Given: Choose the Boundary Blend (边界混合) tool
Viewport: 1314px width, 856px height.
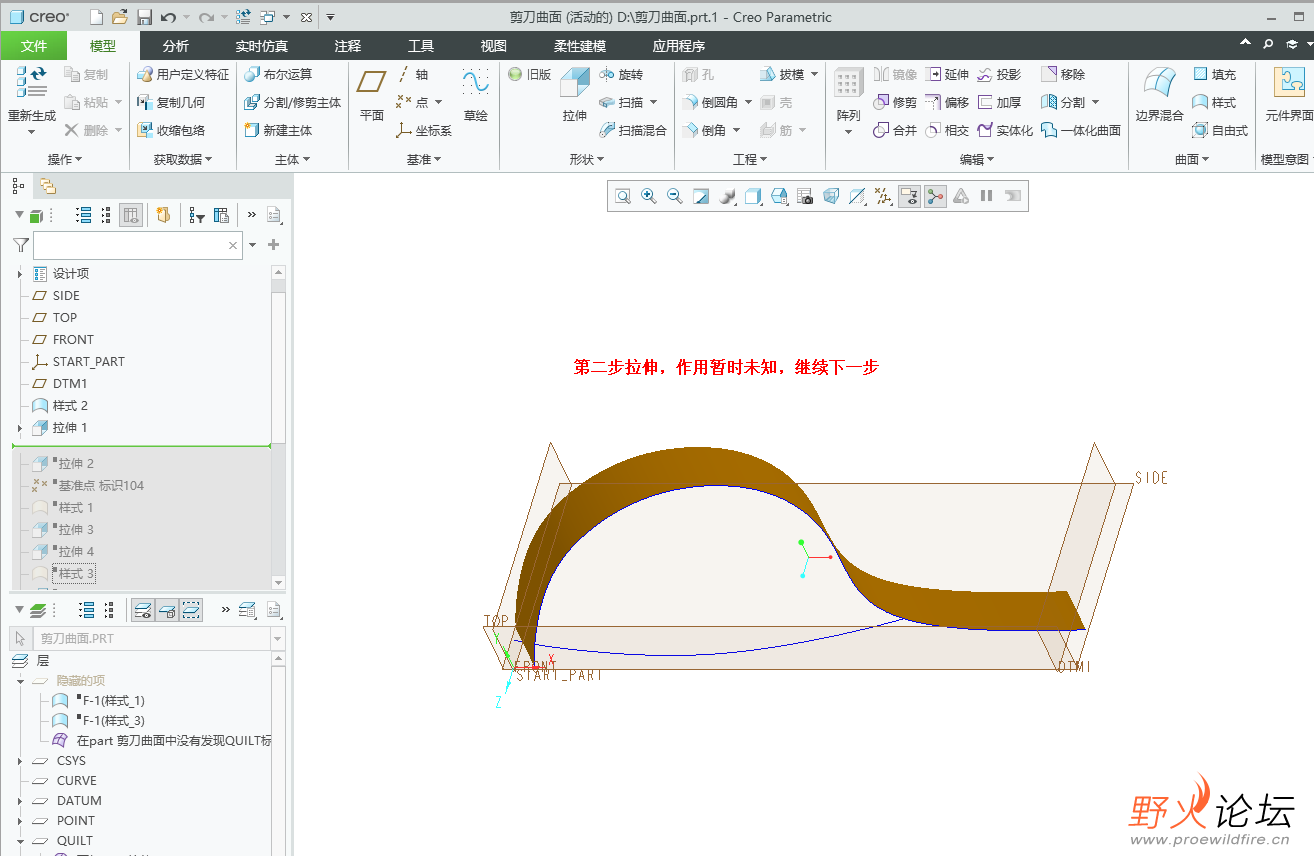Looking at the screenshot, I should point(1159,95).
